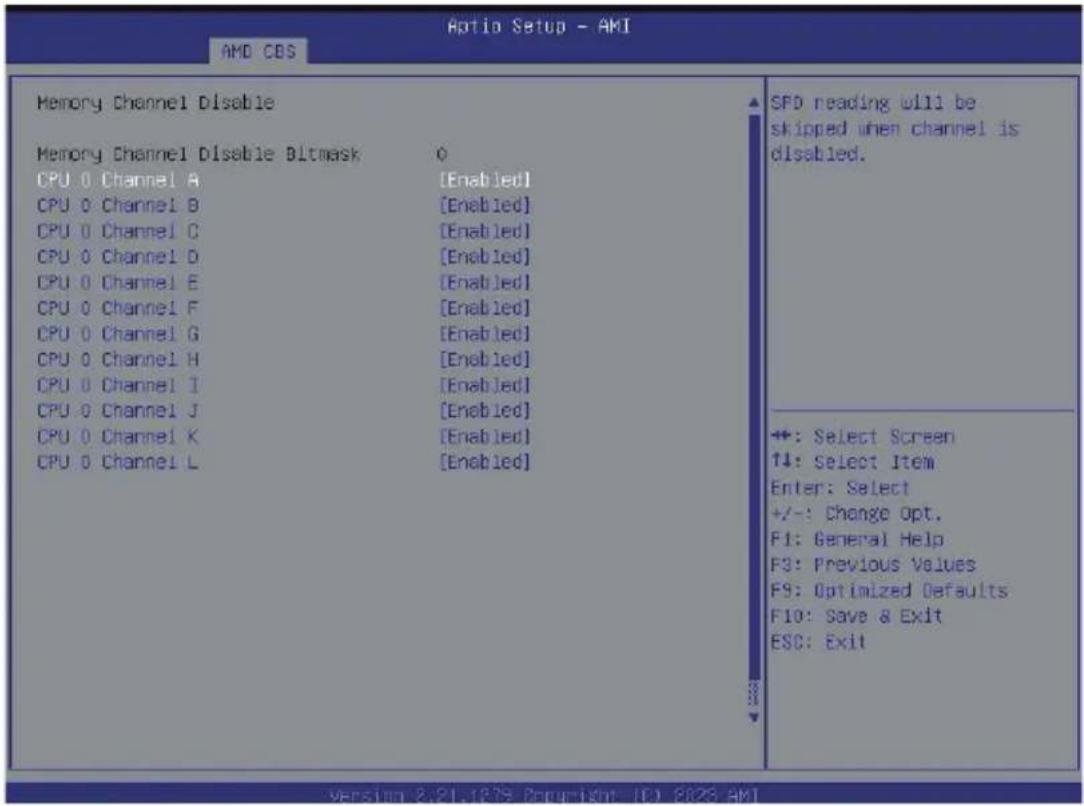Click the bitmask value 0
The height and width of the screenshot is (806, 1084).
[x=442, y=154]
